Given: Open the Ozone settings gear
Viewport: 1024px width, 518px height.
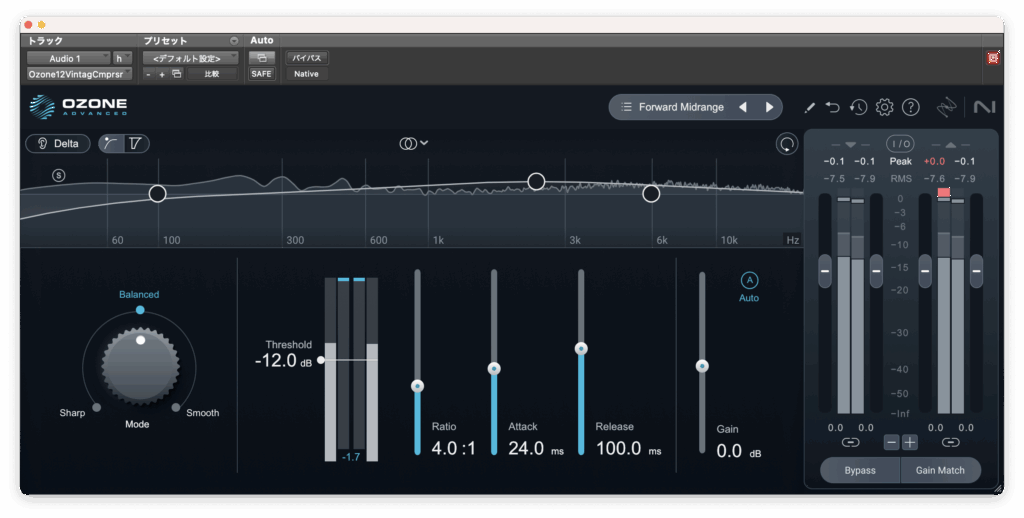Looking at the screenshot, I should (884, 107).
